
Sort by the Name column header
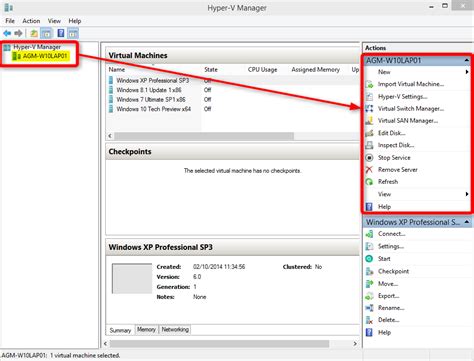(117, 70)
